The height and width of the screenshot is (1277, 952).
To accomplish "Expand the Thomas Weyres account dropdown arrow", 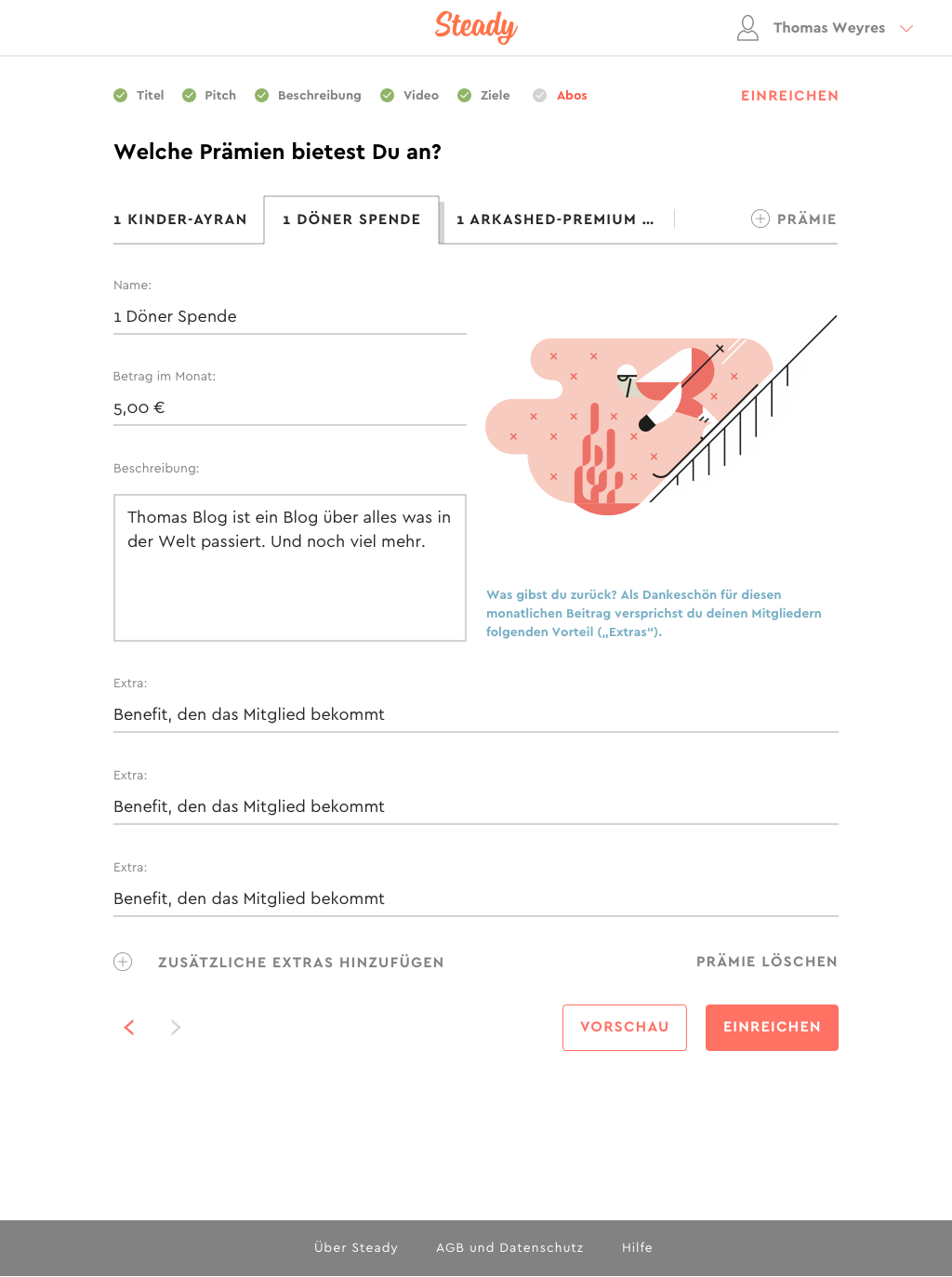I will coord(906,28).
